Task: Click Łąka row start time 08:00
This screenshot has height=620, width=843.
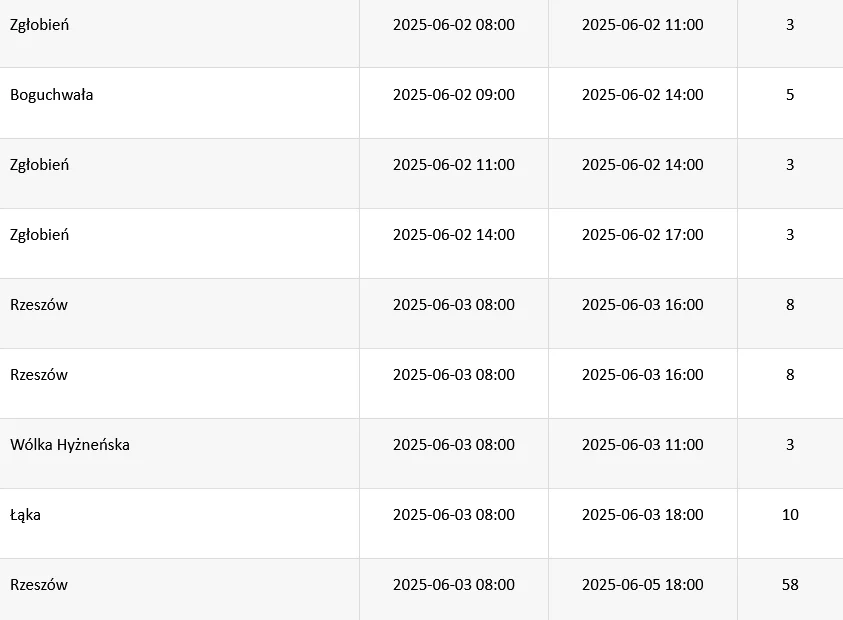Action: [453, 515]
